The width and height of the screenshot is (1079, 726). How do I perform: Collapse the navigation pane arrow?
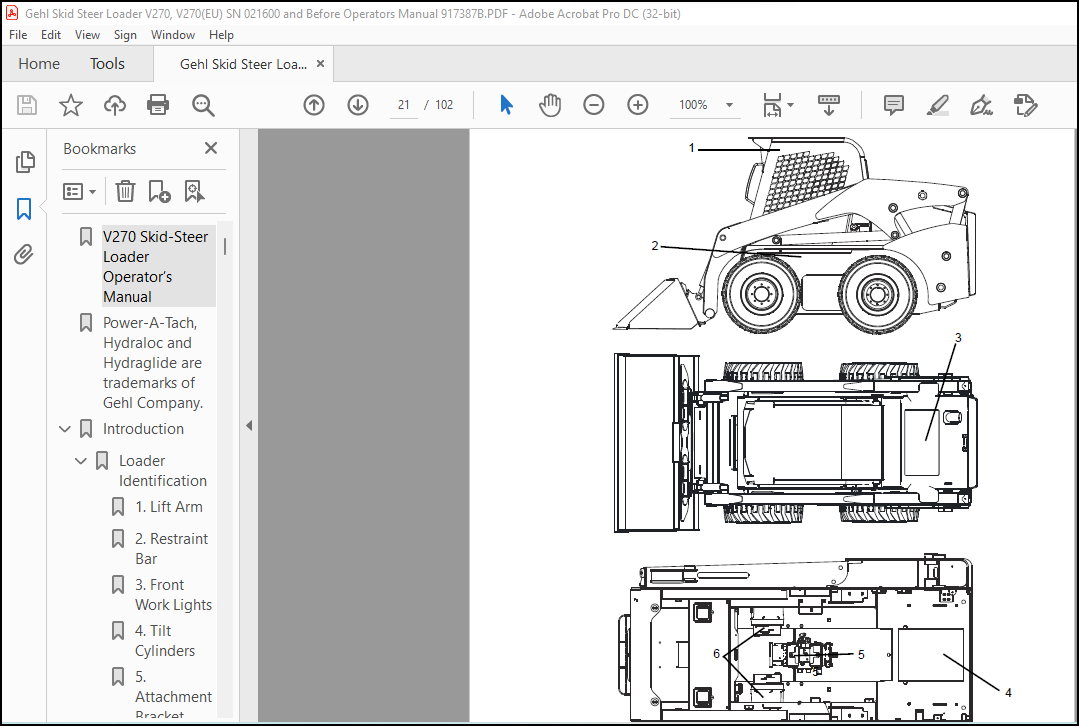(x=249, y=426)
